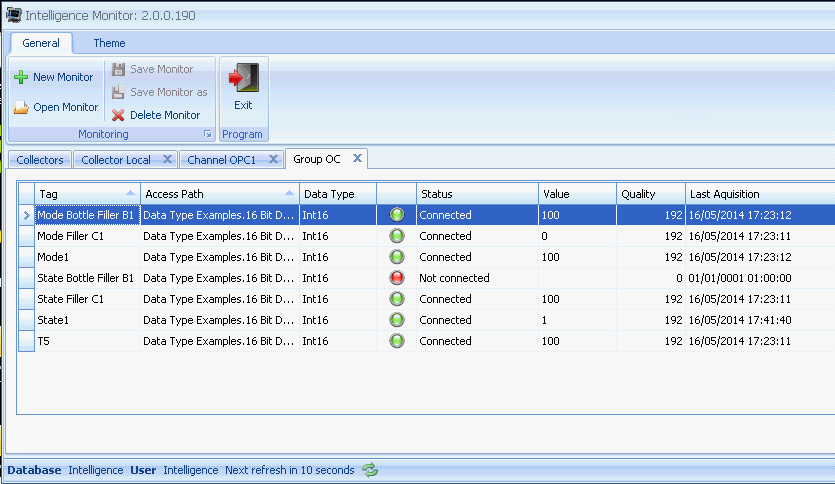This screenshot has height=484, width=835.
Task: Click the Save Monitor disk icon
Action: click(118, 69)
